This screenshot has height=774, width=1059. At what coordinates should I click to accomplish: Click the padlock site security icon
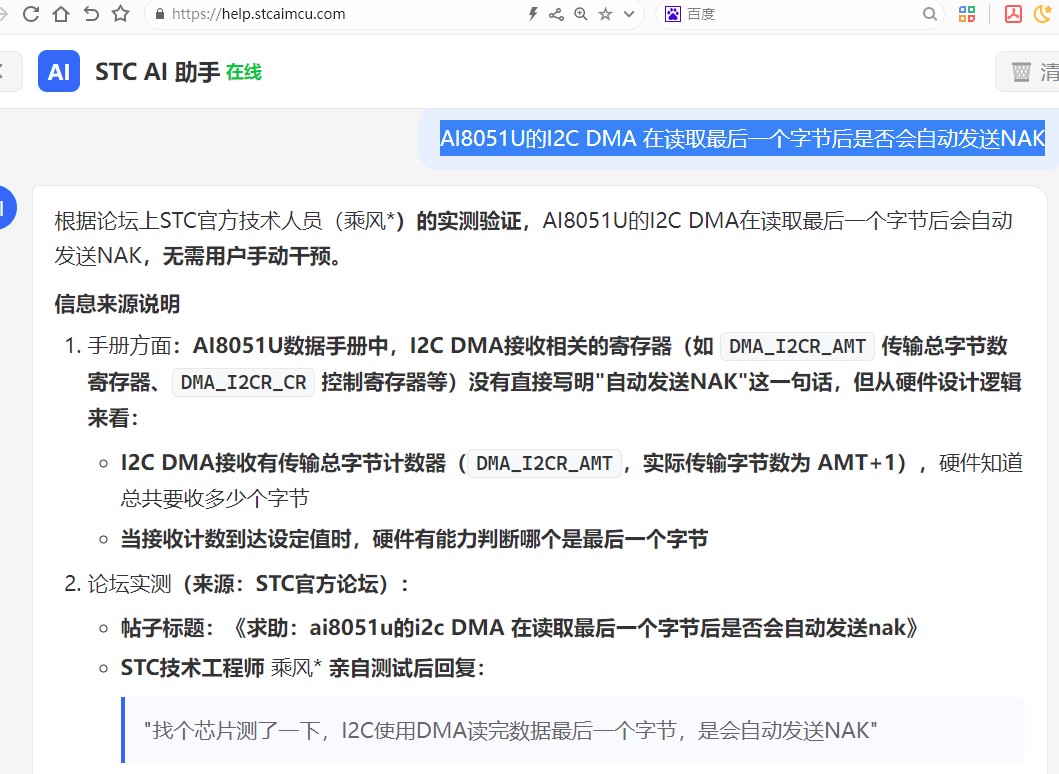point(160,14)
